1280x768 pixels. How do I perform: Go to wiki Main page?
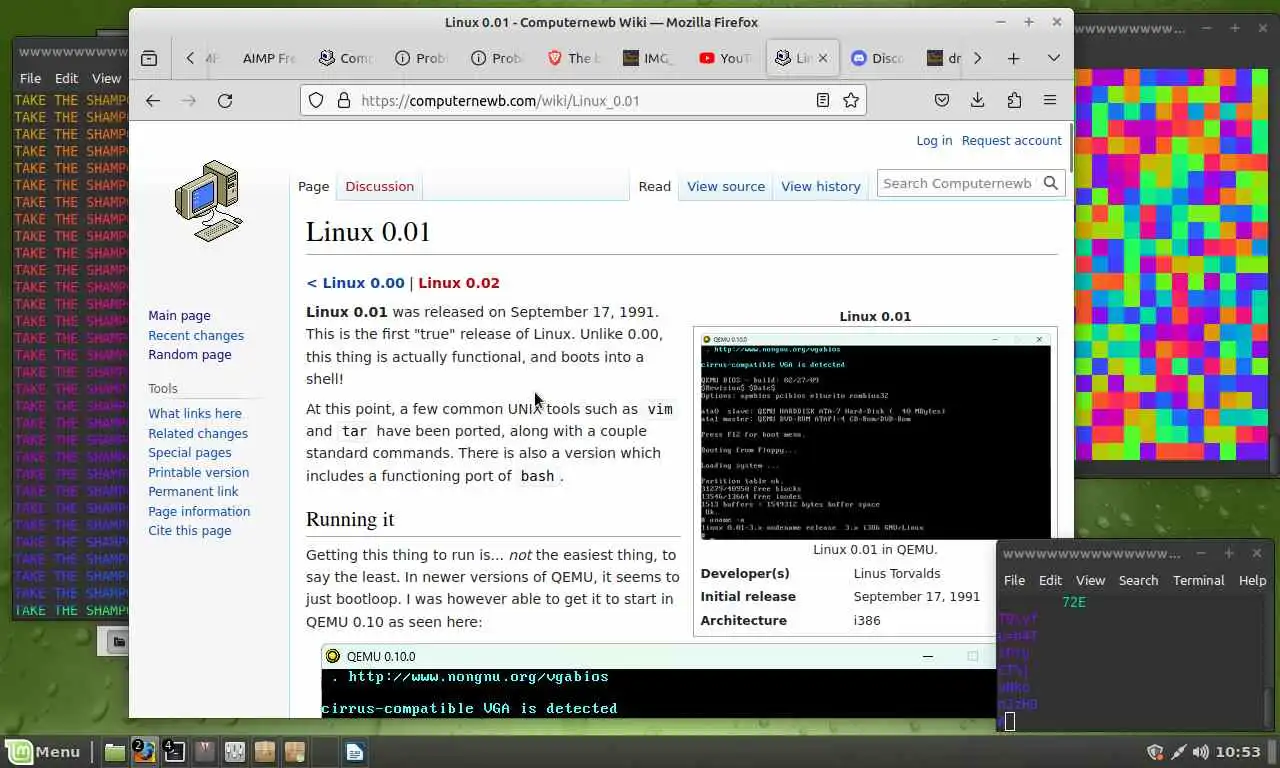pyautogui.click(x=179, y=315)
